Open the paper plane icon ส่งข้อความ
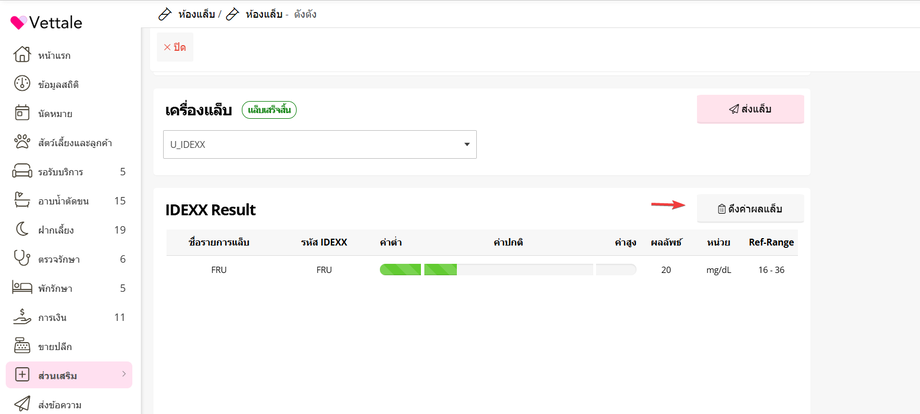Screen dimensions: 920x414 (x=22, y=404)
